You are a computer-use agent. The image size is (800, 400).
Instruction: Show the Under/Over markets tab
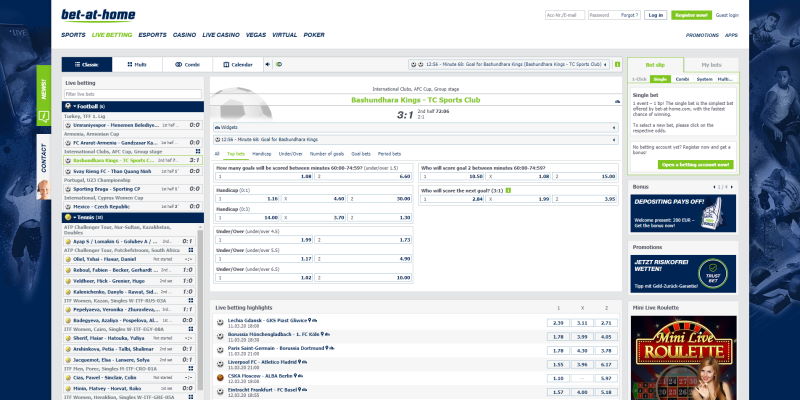click(290, 154)
